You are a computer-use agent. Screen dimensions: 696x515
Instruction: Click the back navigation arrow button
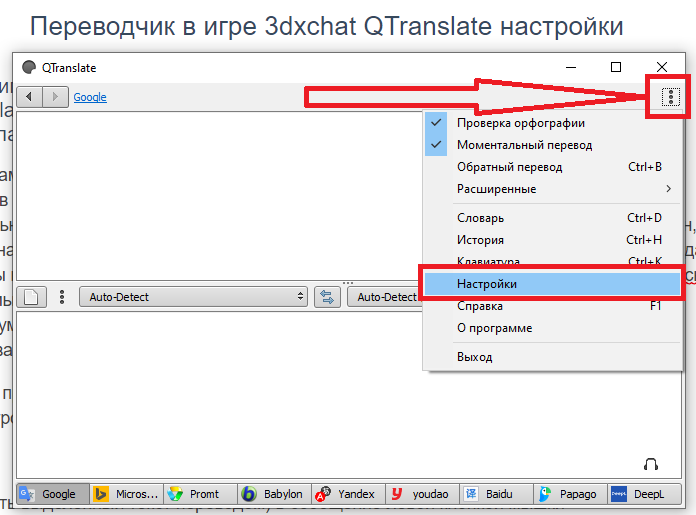(x=29, y=97)
